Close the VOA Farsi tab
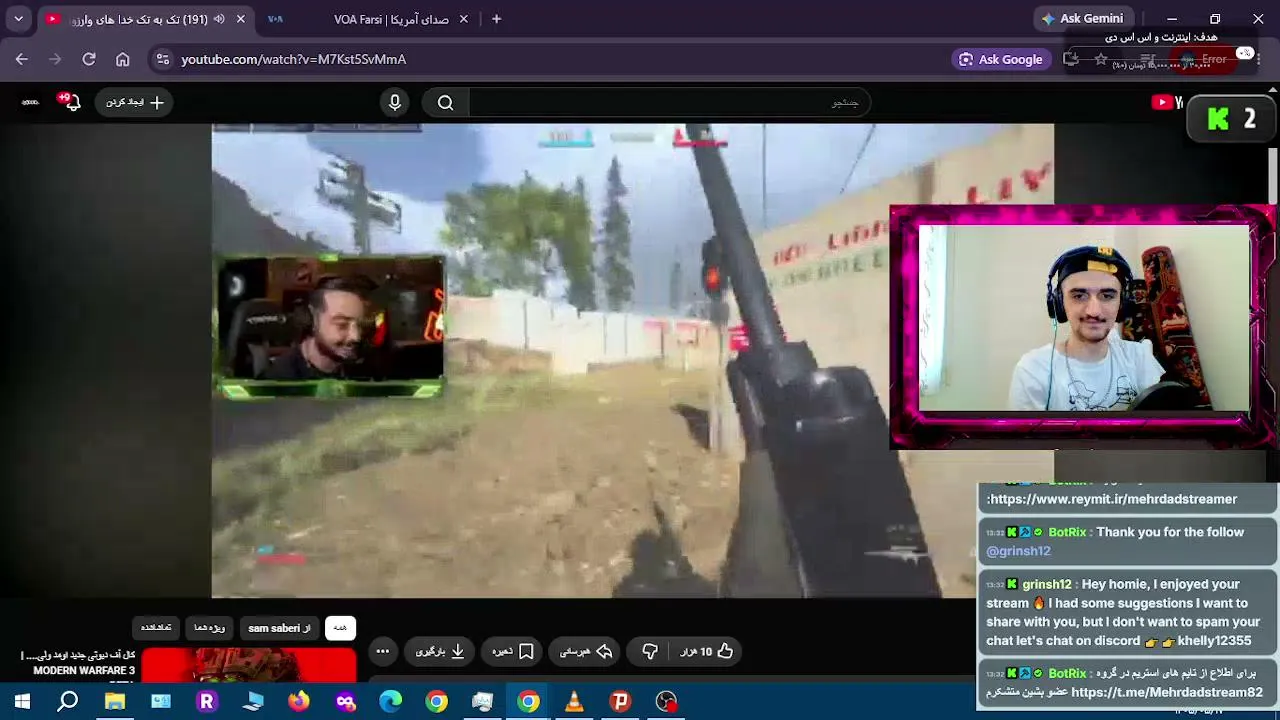This screenshot has height=720, width=1280. [x=463, y=19]
